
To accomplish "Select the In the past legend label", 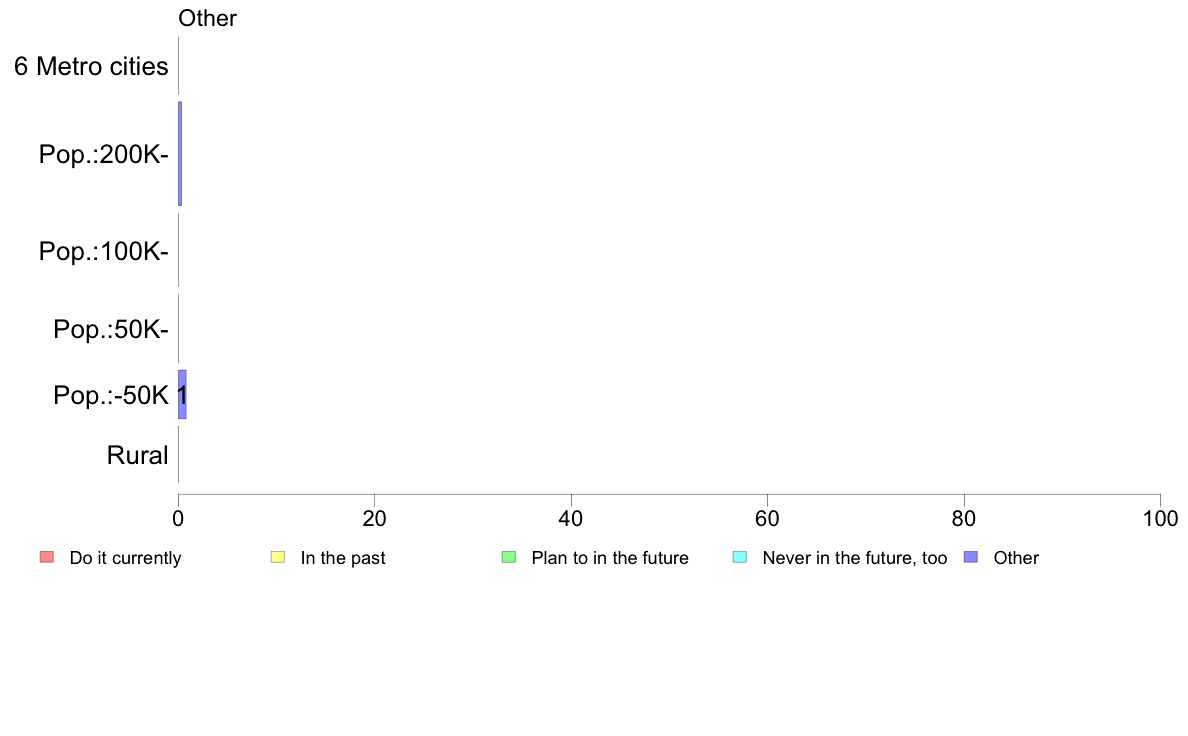I will [x=342, y=558].
